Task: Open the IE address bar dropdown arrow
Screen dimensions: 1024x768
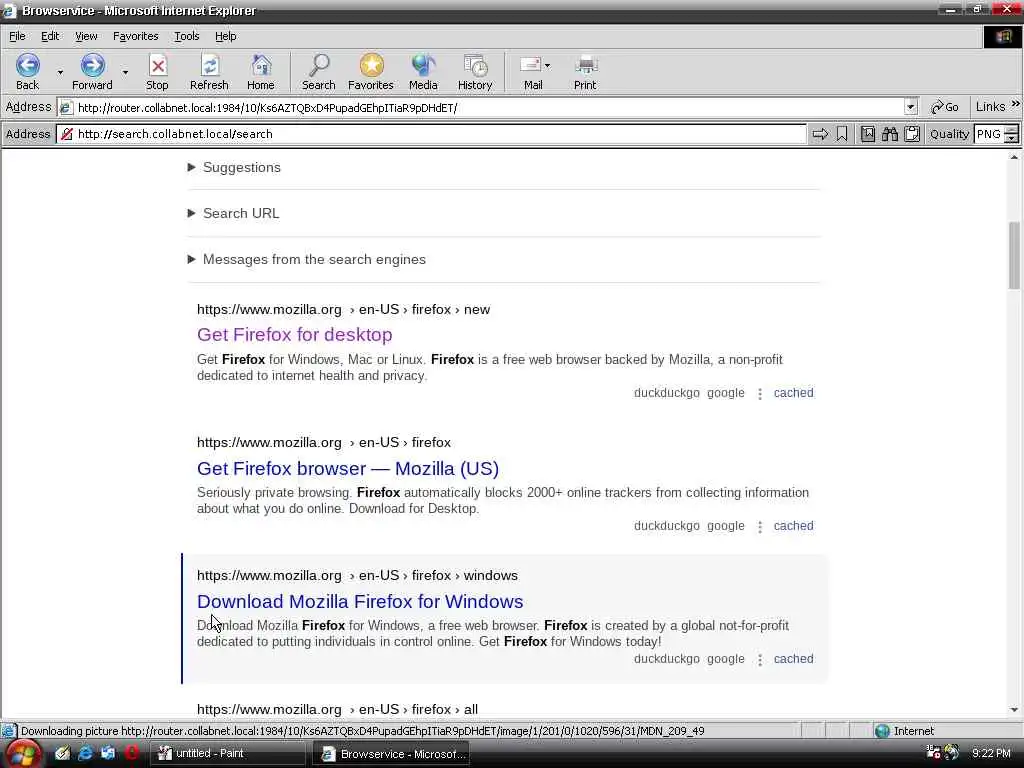Action: (x=910, y=107)
